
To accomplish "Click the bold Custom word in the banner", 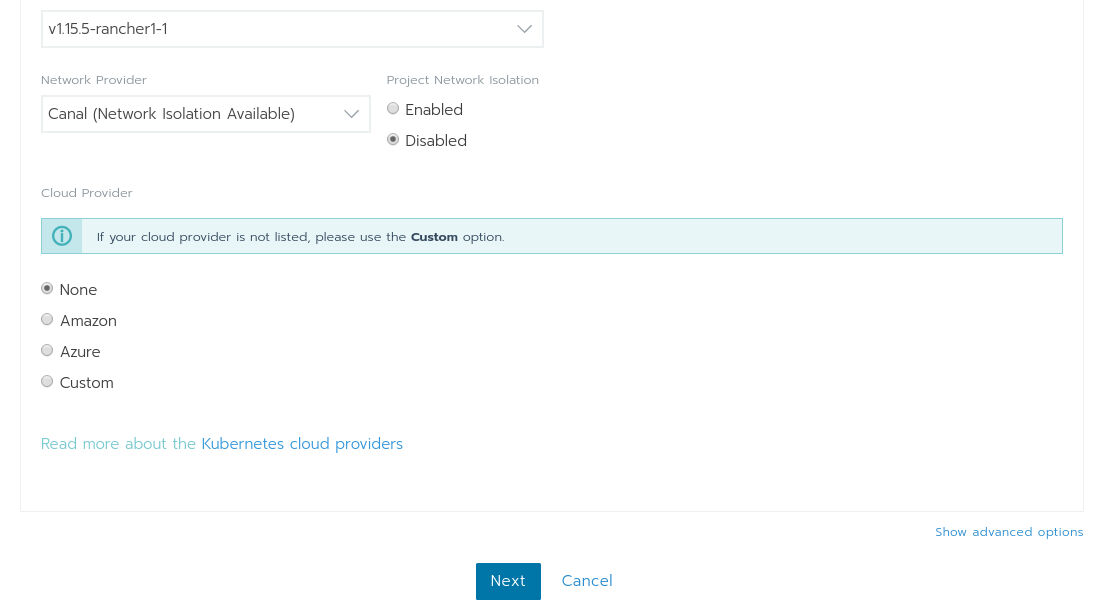I will (434, 237).
